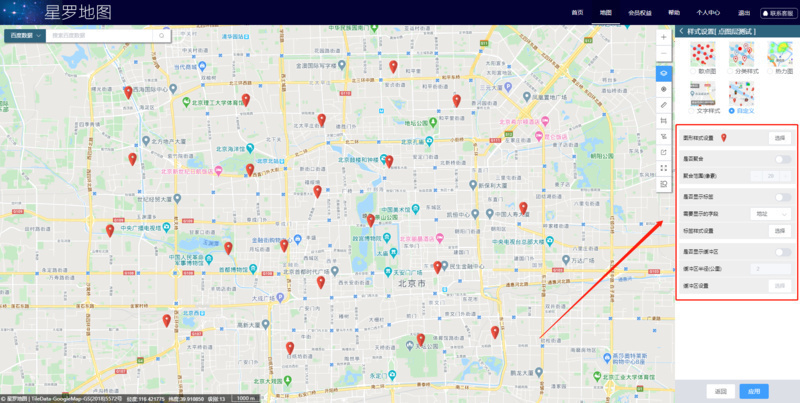This screenshot has width=800, height=403.
Task: Click the 1000 m scale bar in status bar
Action: coord(247,398)
